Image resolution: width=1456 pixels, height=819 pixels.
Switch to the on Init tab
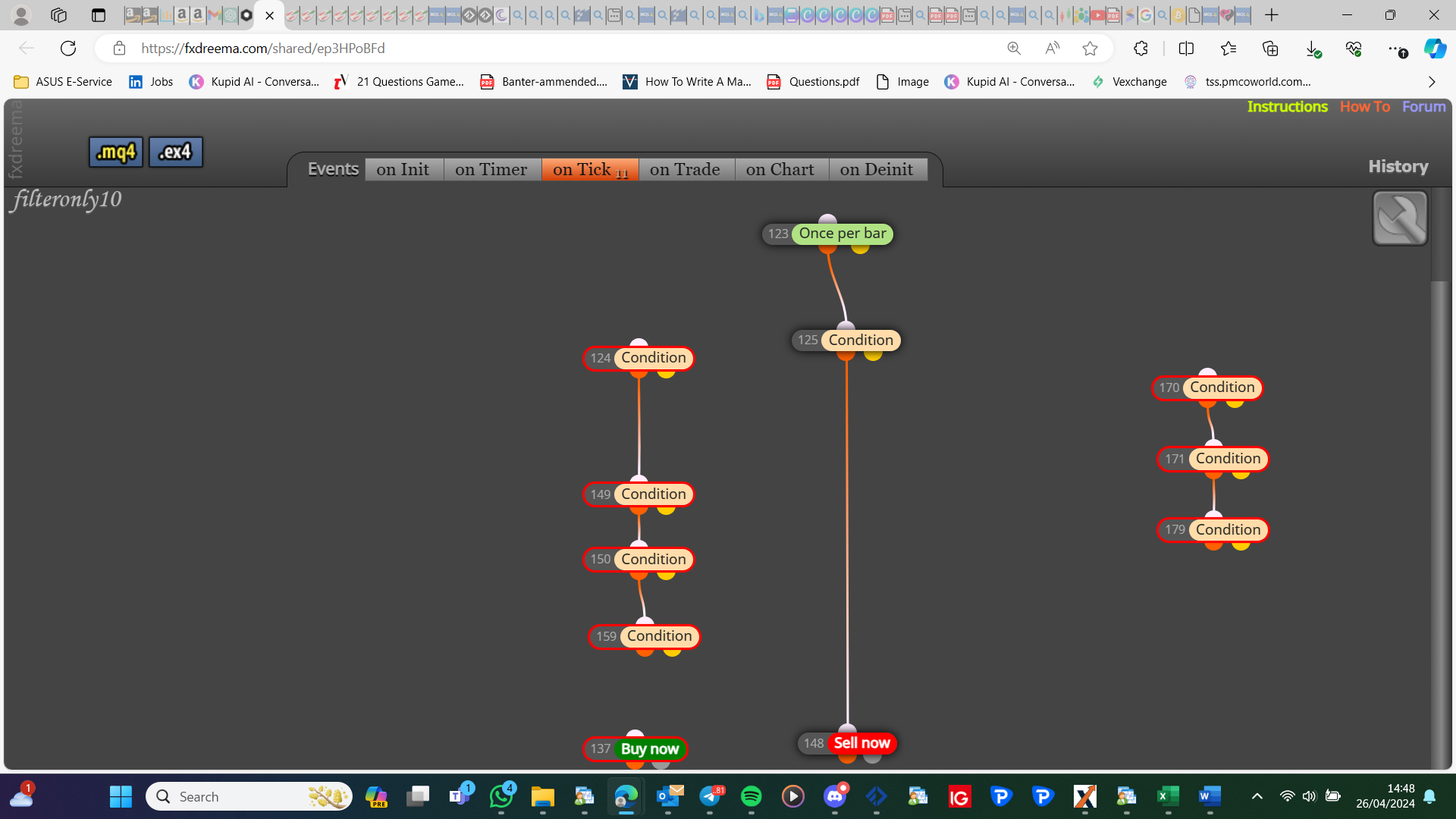[403, 169]
